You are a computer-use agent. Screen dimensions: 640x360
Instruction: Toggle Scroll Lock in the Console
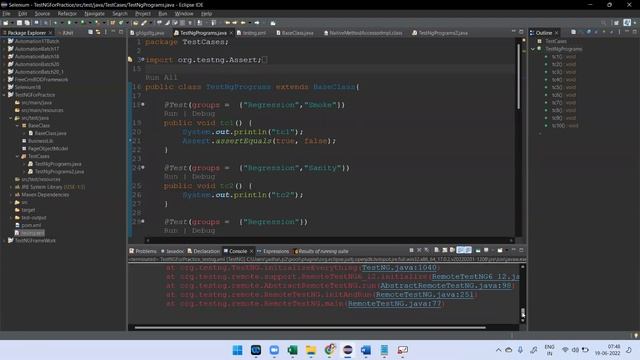[445, 250]
